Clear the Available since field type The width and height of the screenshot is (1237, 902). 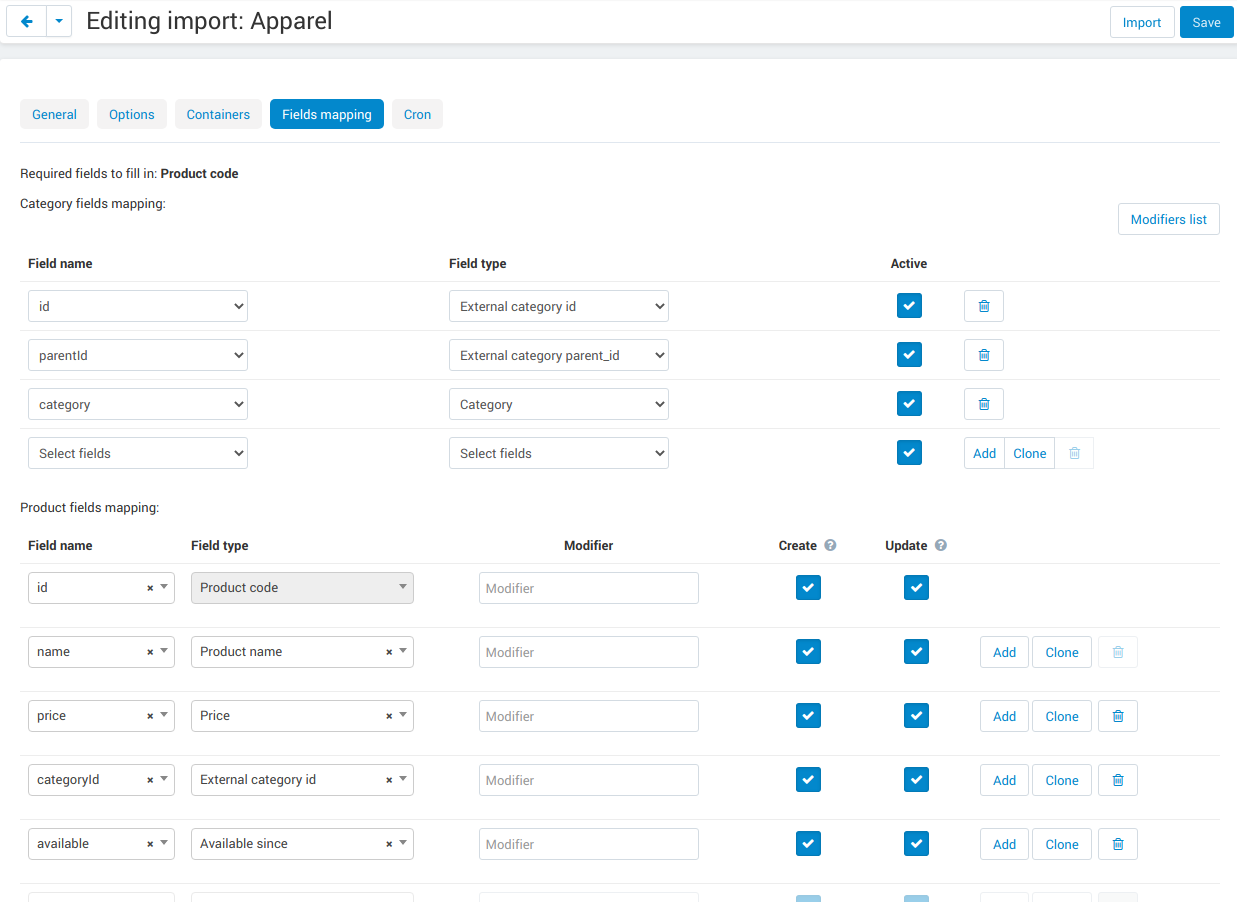tap(389, 844)
